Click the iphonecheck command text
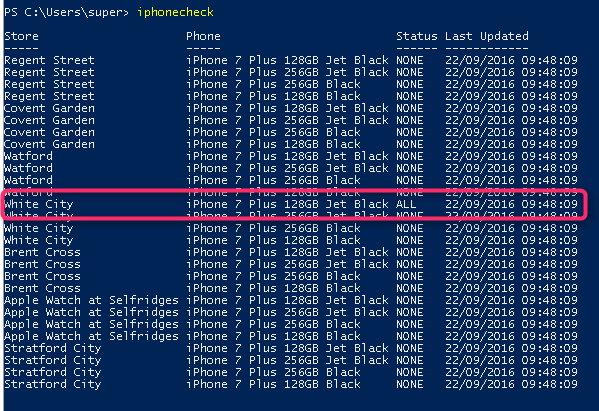 175,12
